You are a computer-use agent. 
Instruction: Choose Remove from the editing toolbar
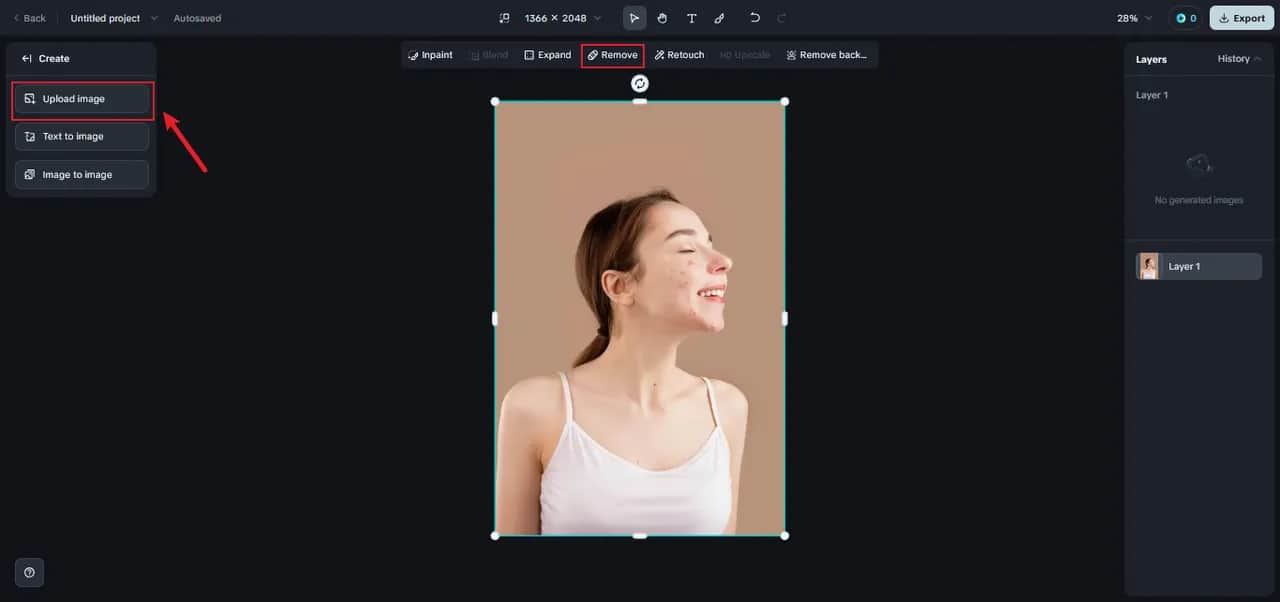[612, 55]
